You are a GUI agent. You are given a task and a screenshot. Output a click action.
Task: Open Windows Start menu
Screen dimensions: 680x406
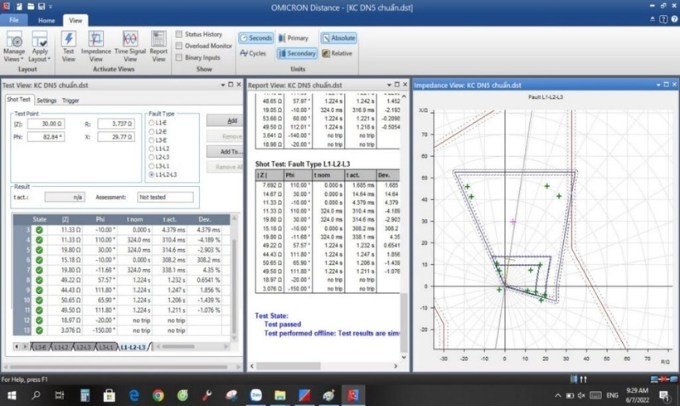[x=12, y=395]
